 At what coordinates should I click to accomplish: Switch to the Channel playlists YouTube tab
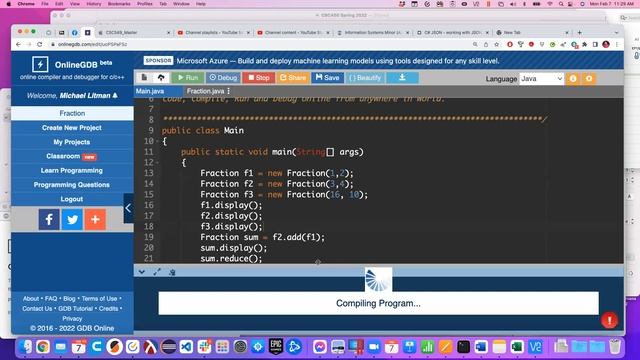tap(213, 32)
